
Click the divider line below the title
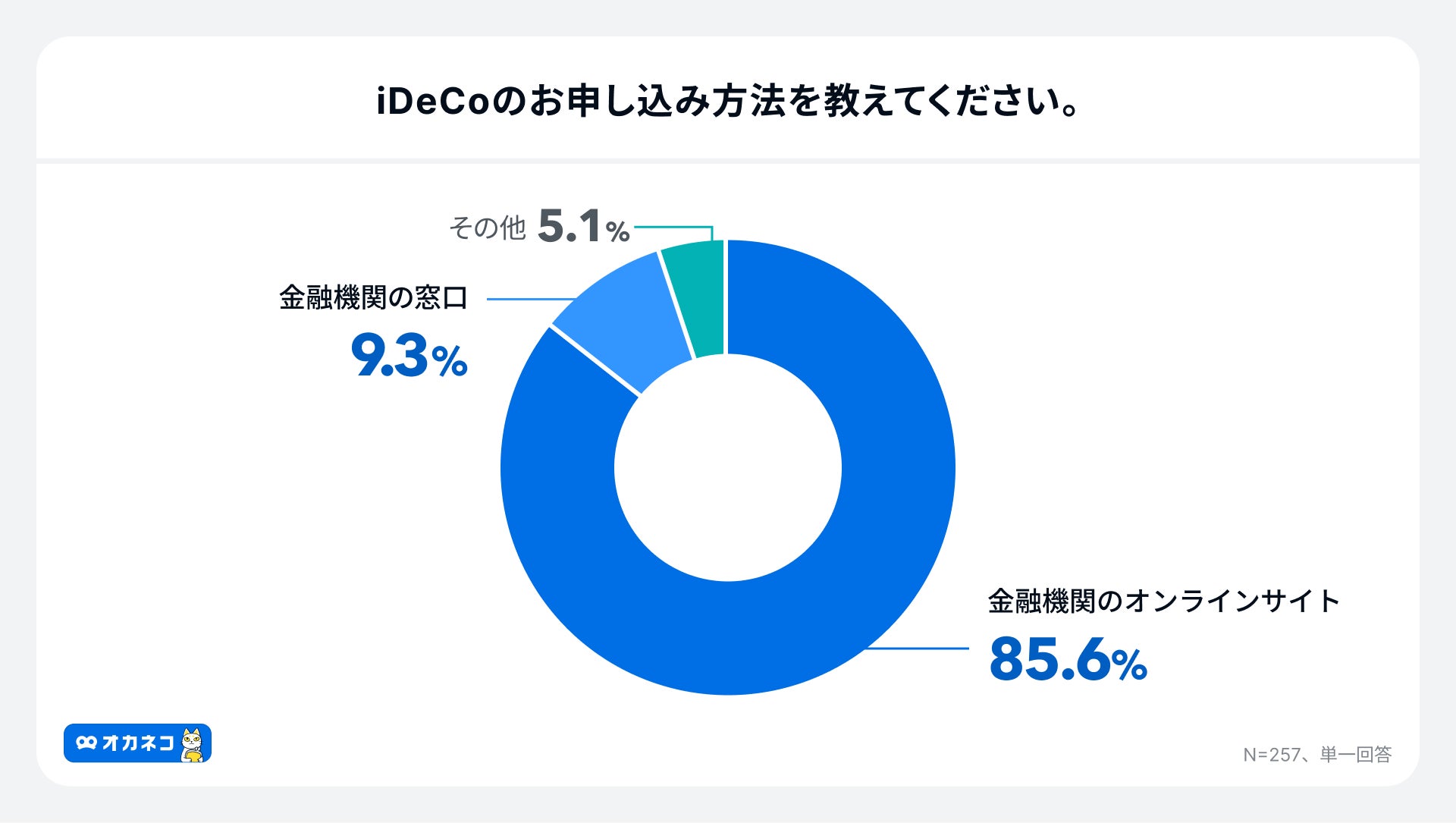728,161
